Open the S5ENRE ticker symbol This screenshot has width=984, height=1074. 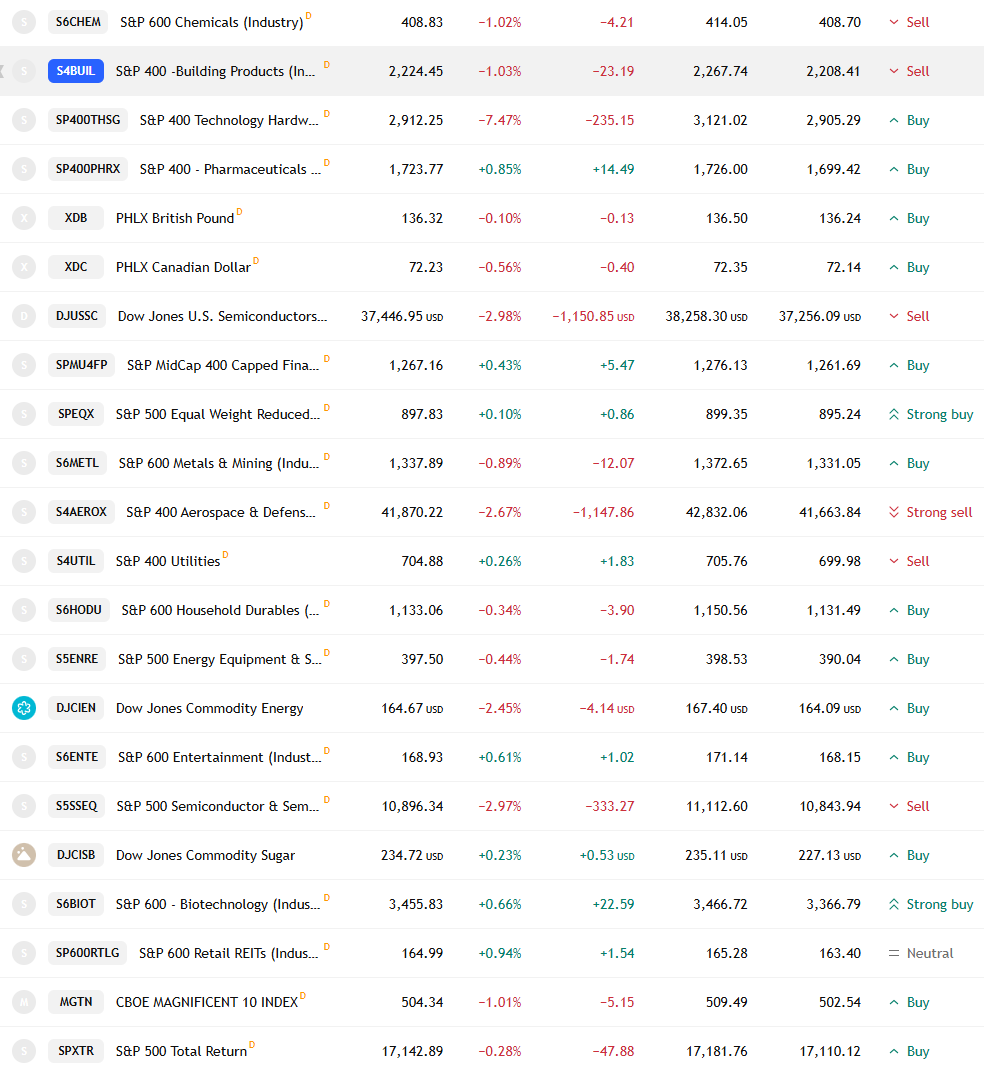tap(77, 659)
